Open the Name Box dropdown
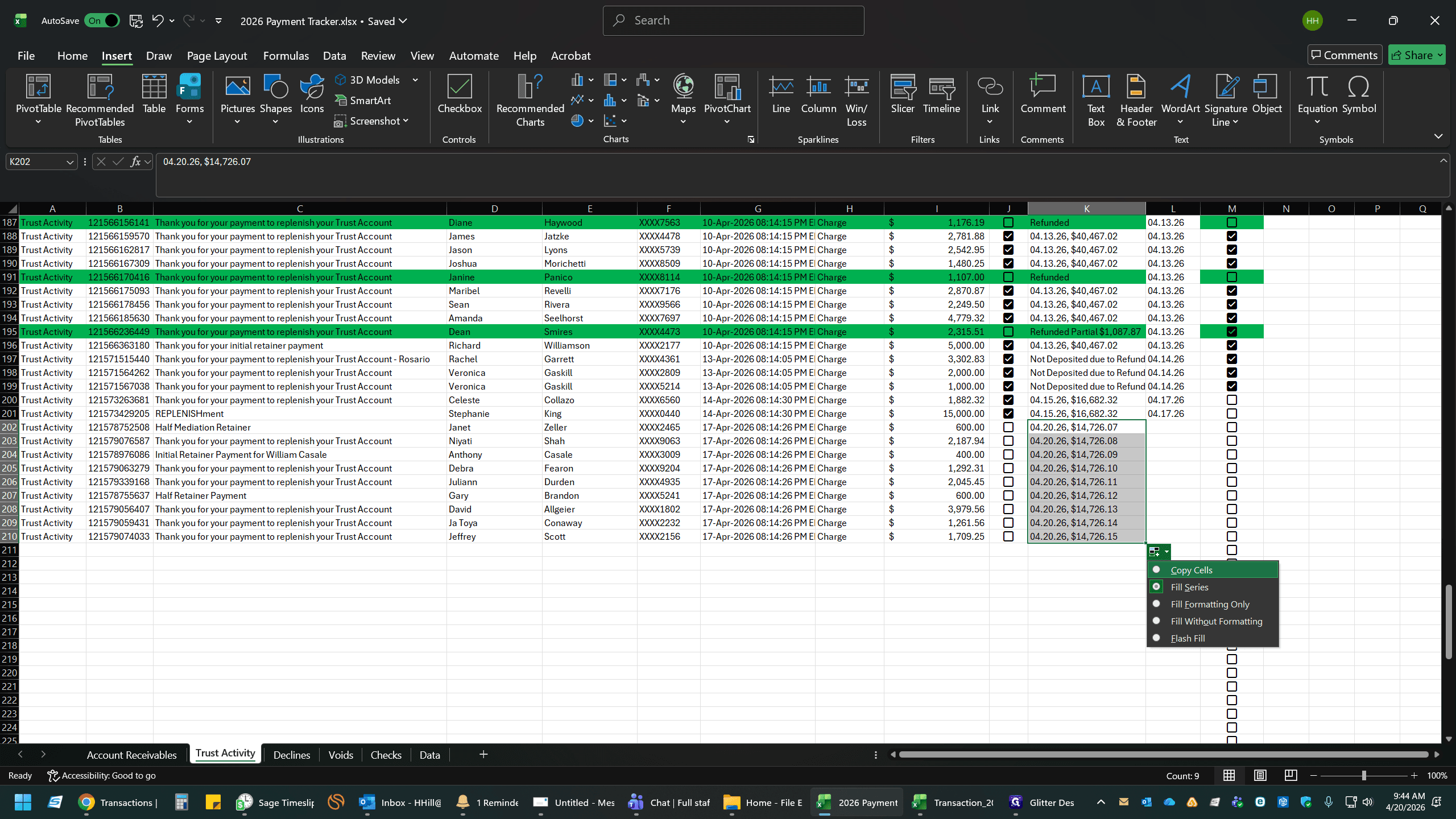The width and height of the screenshot is (1456, 819). [x=70, y=162]
